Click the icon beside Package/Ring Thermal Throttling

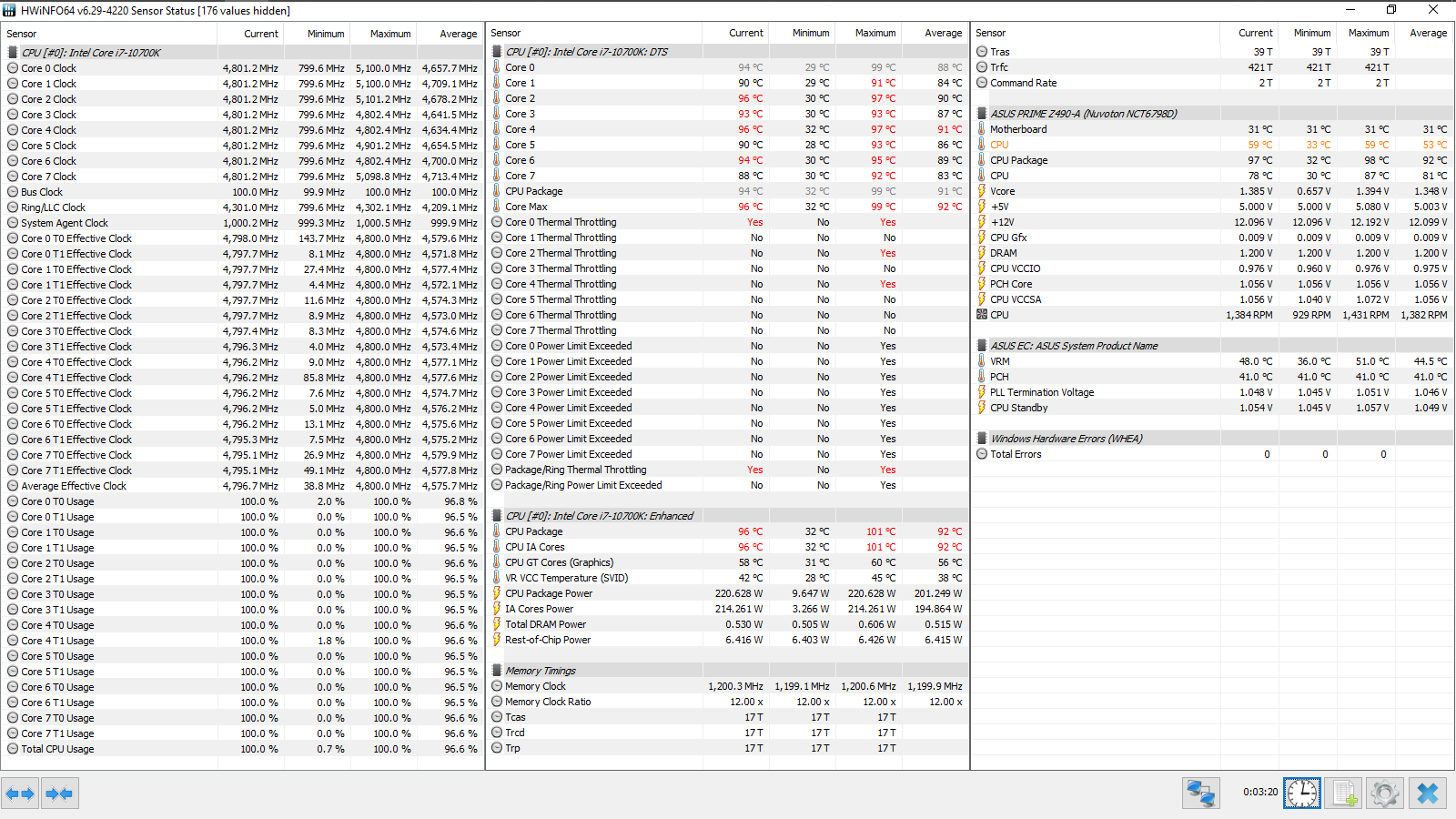[497, 470]
